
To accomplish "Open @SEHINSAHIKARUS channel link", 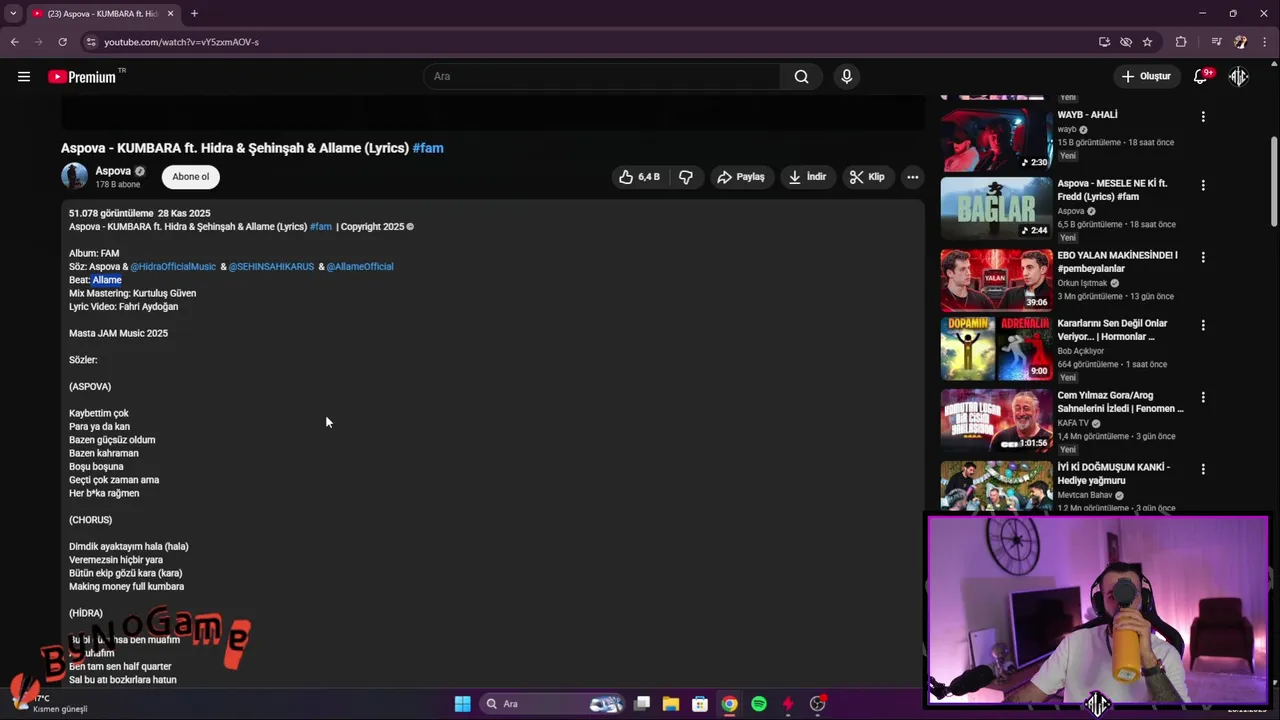I will pos(271,267).
